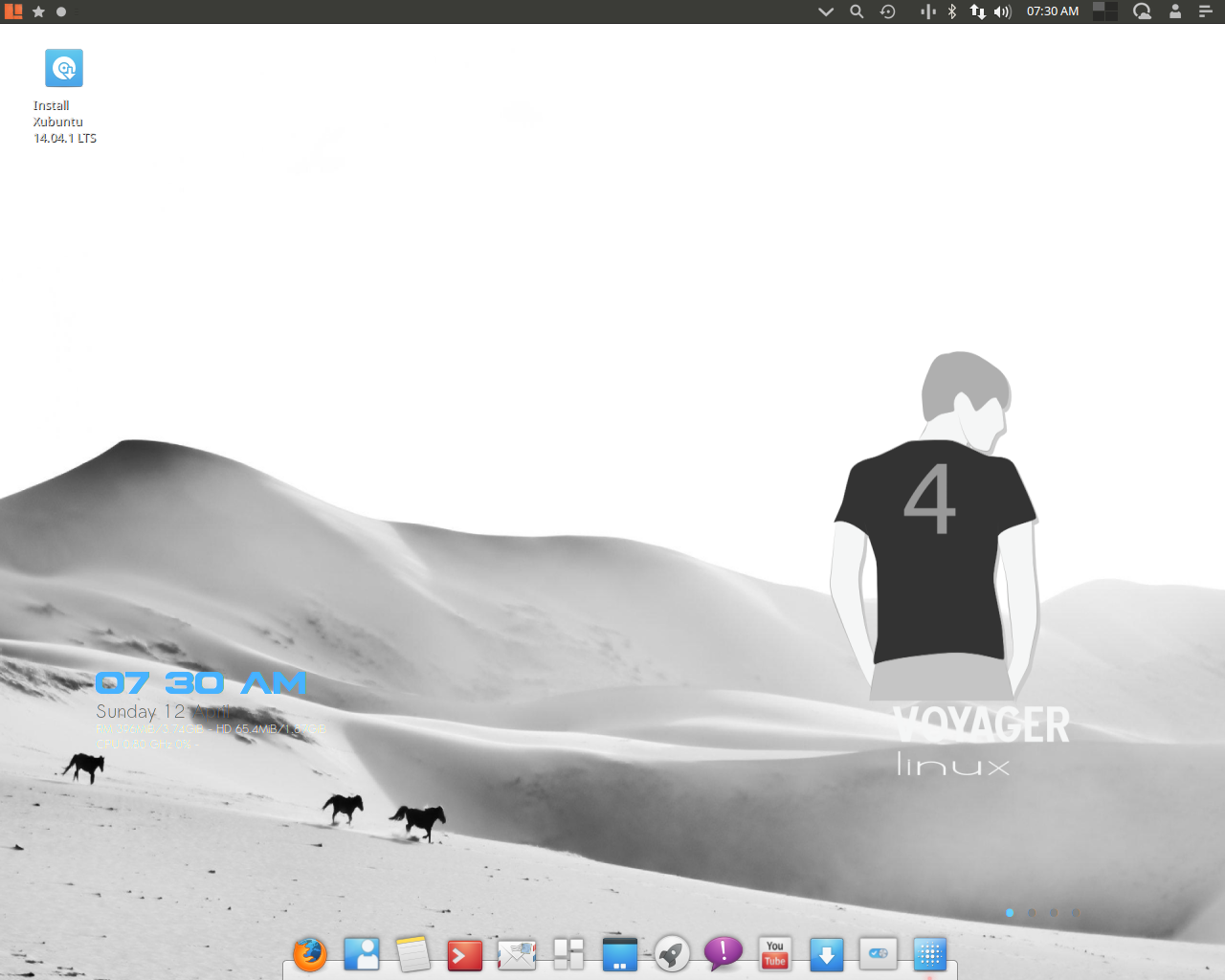Open the blue dotted grid icon in the dock

coord(930,954)
